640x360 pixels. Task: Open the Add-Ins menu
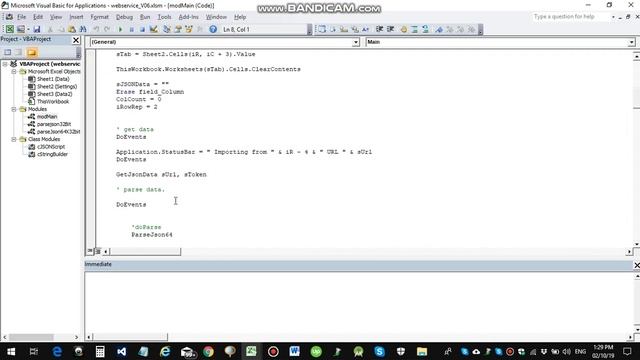(x=189, y=17)
